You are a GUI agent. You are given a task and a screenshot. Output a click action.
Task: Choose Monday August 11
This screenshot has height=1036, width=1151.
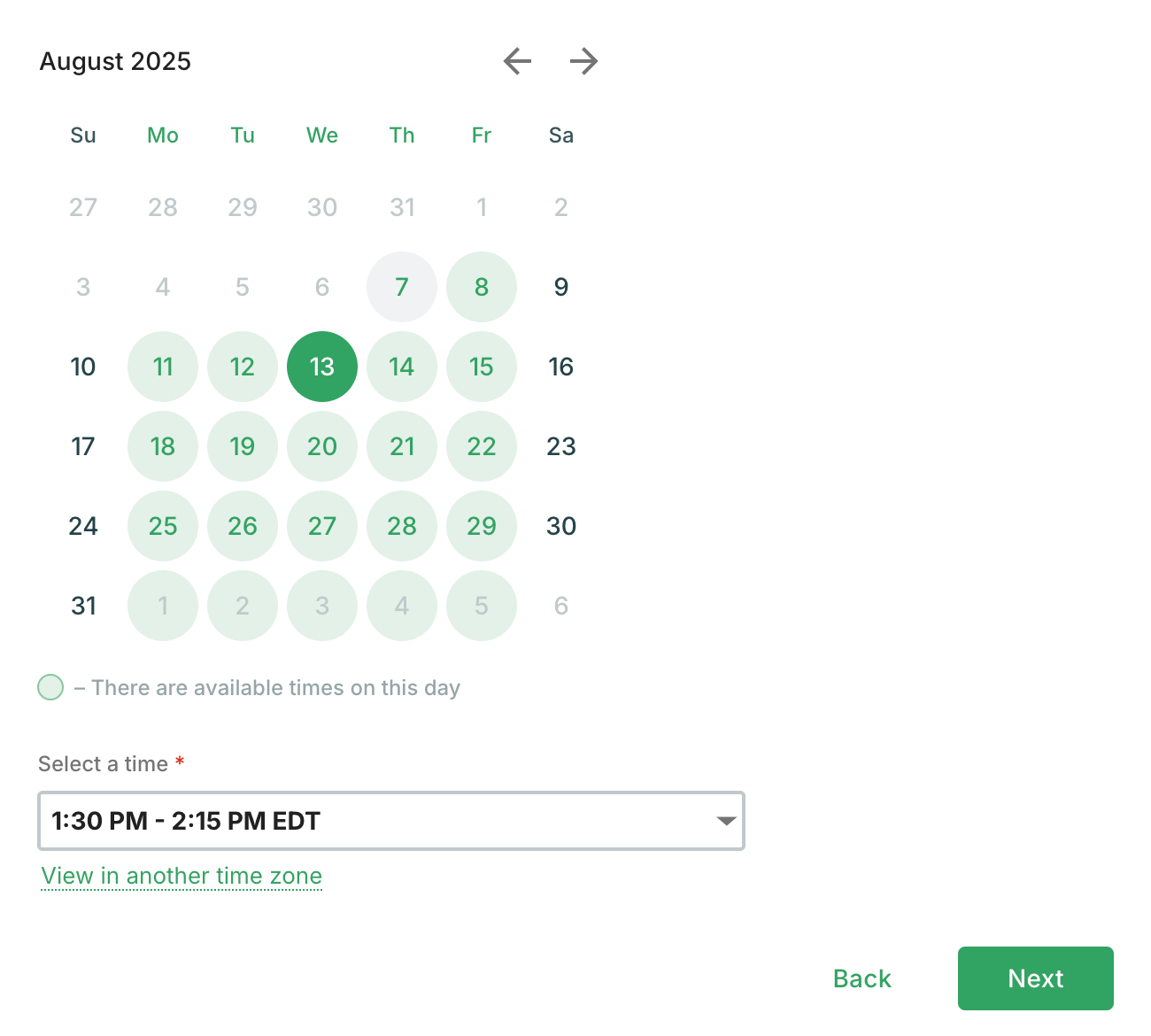click(163, 367)
